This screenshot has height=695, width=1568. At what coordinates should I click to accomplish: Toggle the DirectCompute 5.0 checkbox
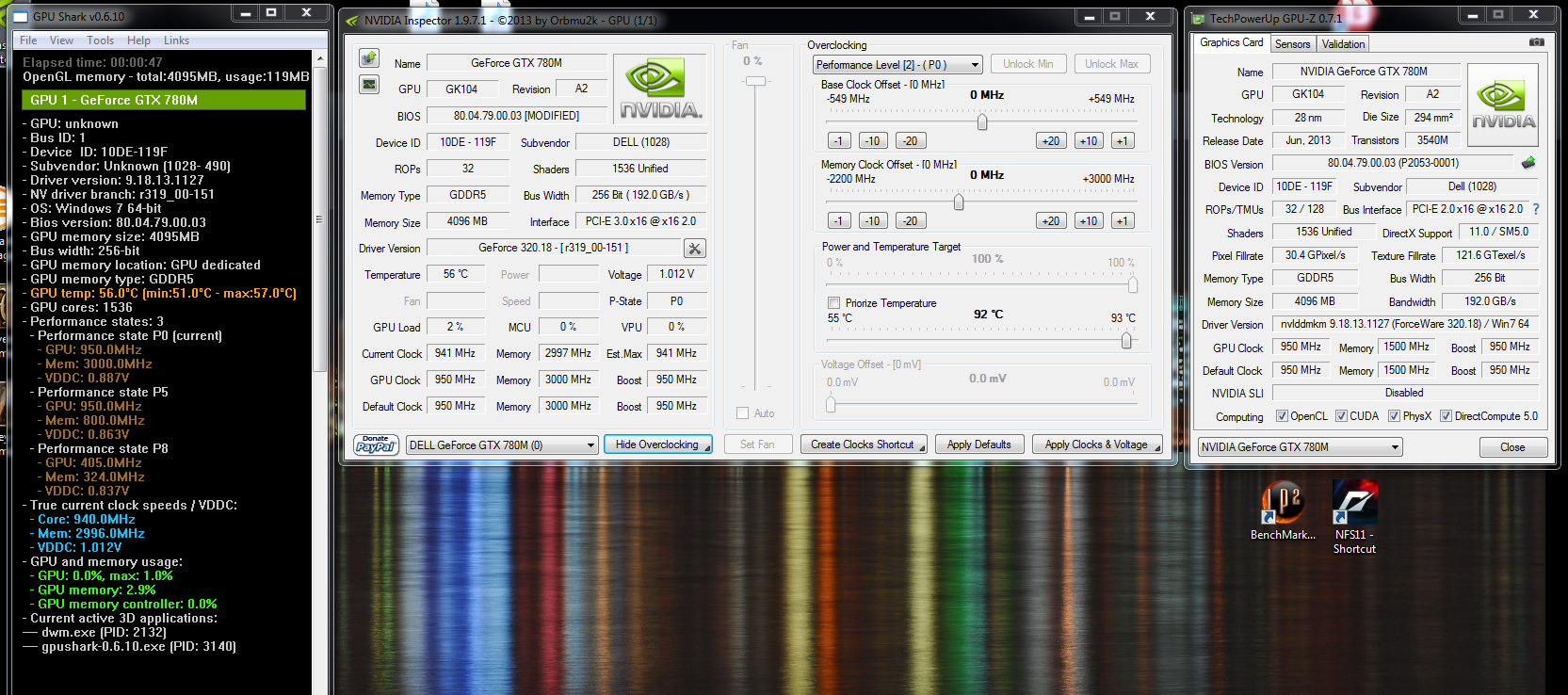coord(1446,416)
